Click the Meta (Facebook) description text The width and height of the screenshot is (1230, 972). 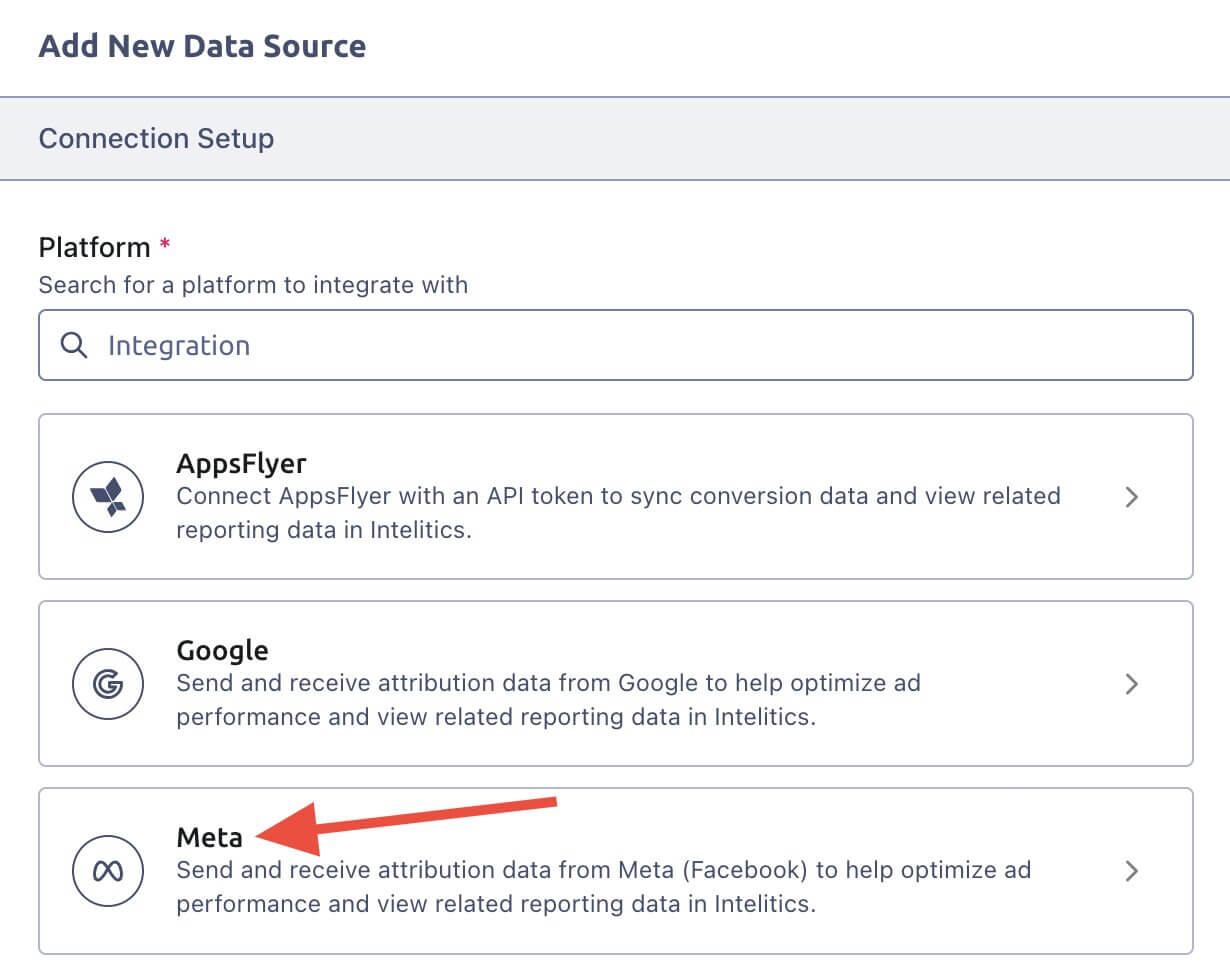(x=603, y=887)
